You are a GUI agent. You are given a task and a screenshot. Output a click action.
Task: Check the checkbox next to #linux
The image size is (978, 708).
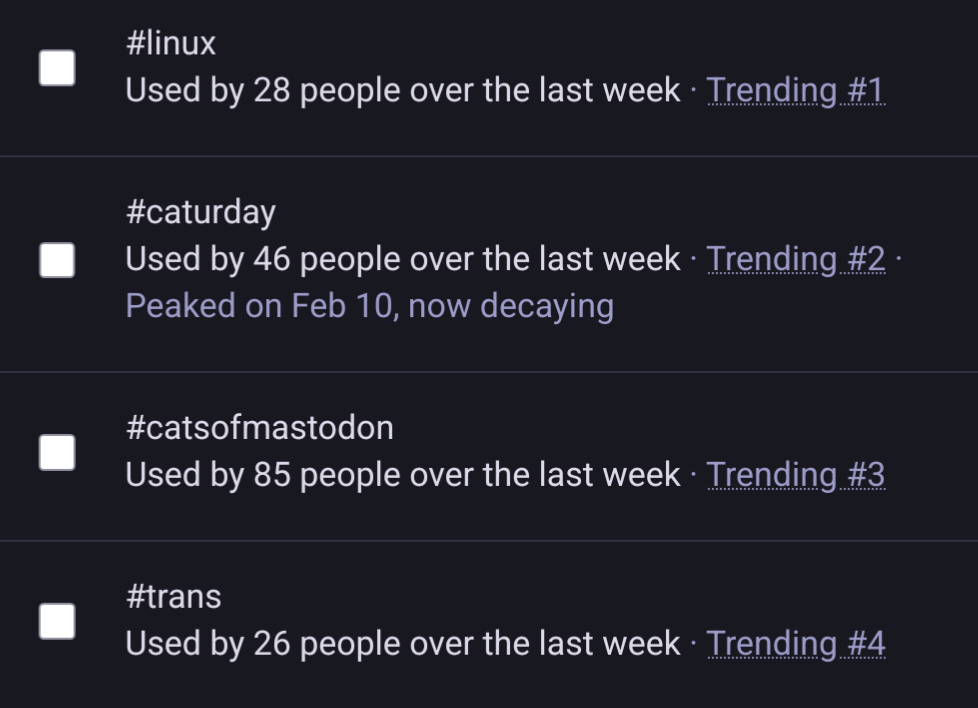click(58, 66)
